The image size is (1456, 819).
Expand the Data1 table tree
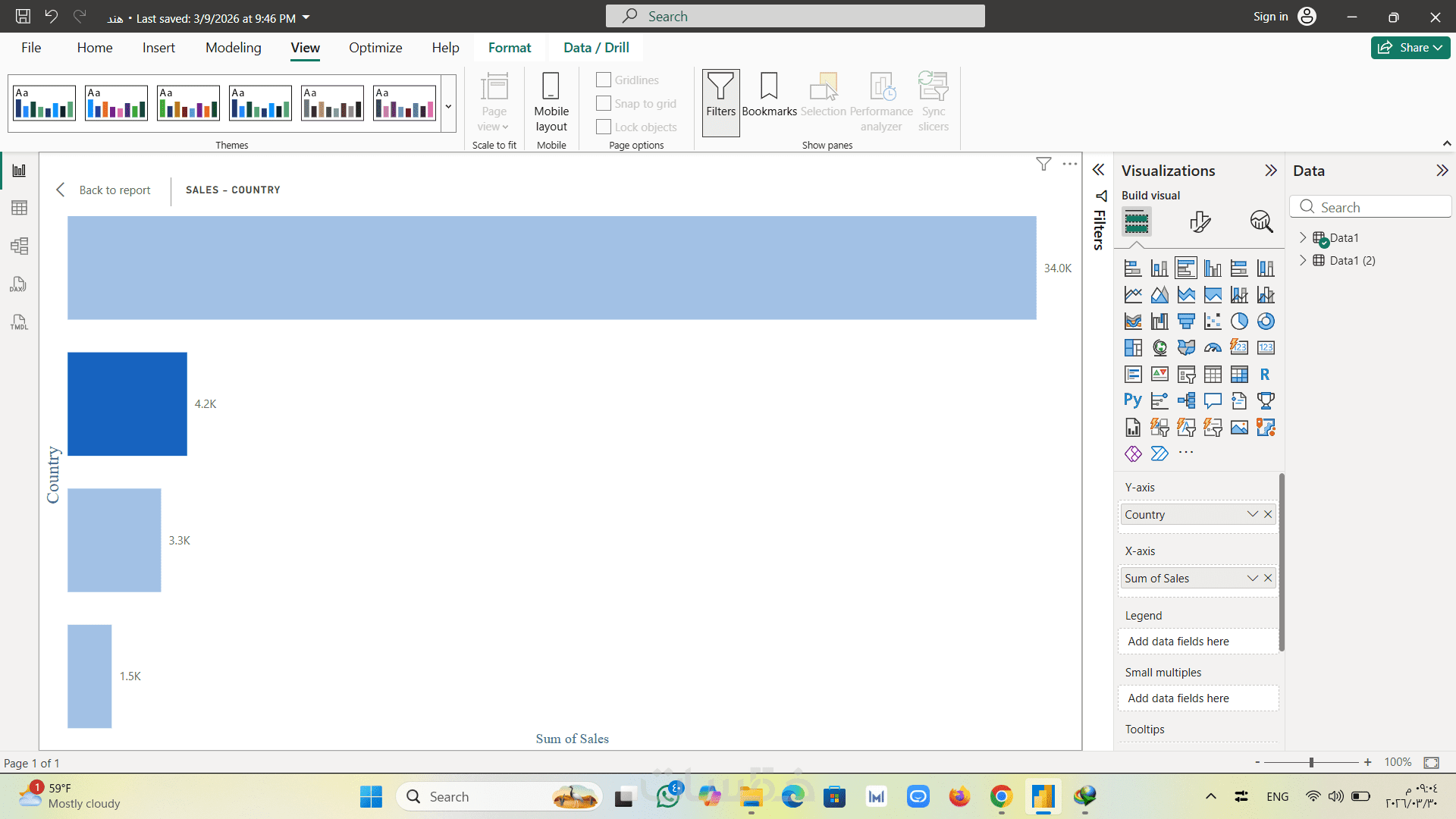click(x=1303, y=237)
